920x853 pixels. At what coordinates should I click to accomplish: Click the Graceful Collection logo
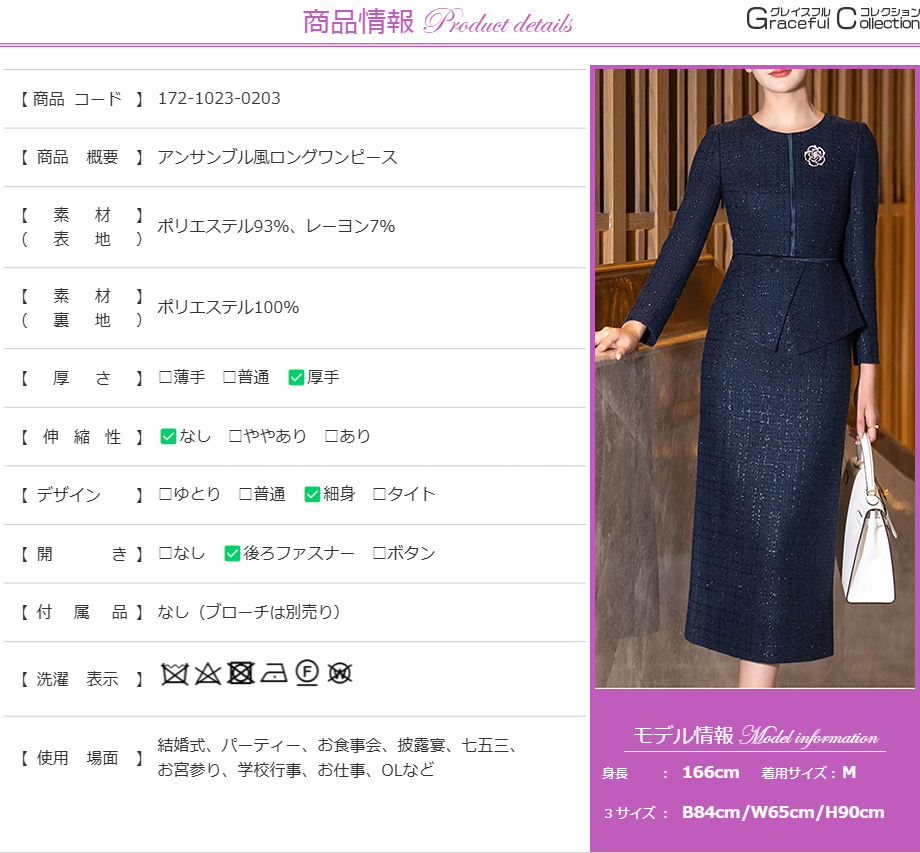[832, 19]
